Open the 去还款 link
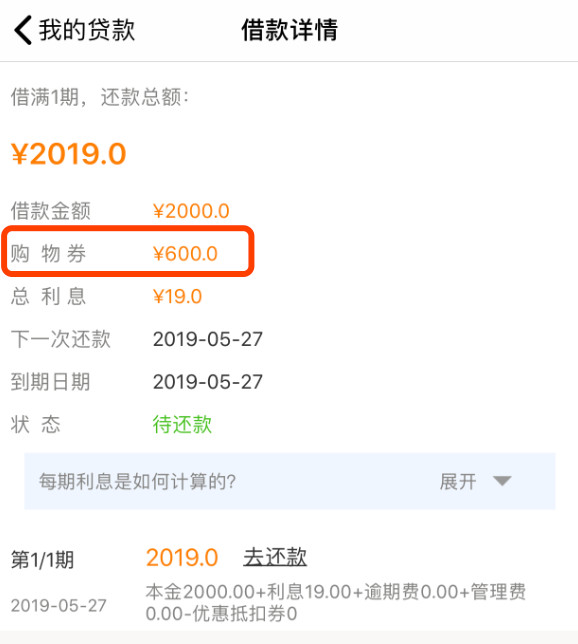Screen dimensions: 578x644 (x=275, y=557)
